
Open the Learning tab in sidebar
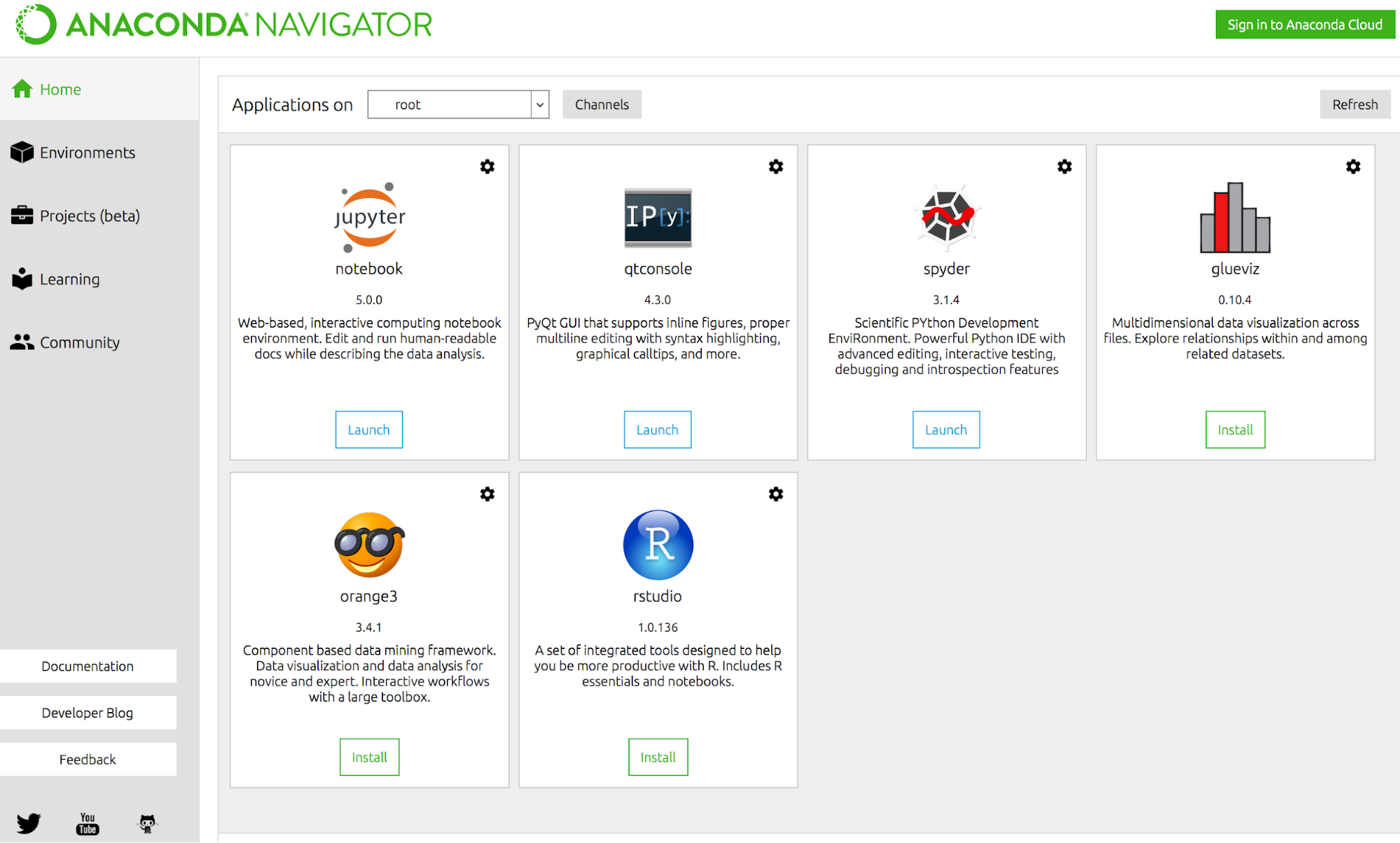(69, 279)
